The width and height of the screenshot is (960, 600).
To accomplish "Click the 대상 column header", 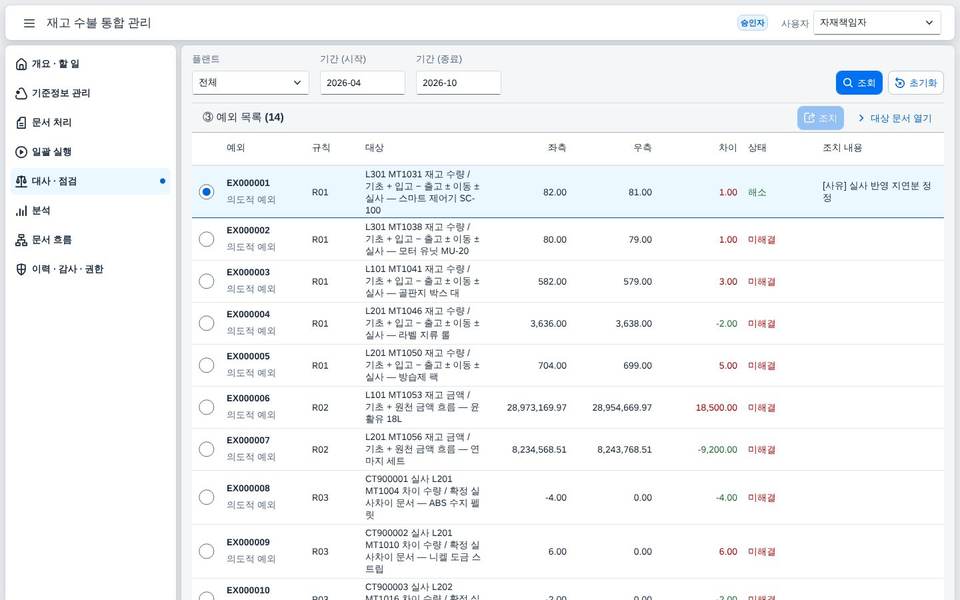I will [374, 148].
